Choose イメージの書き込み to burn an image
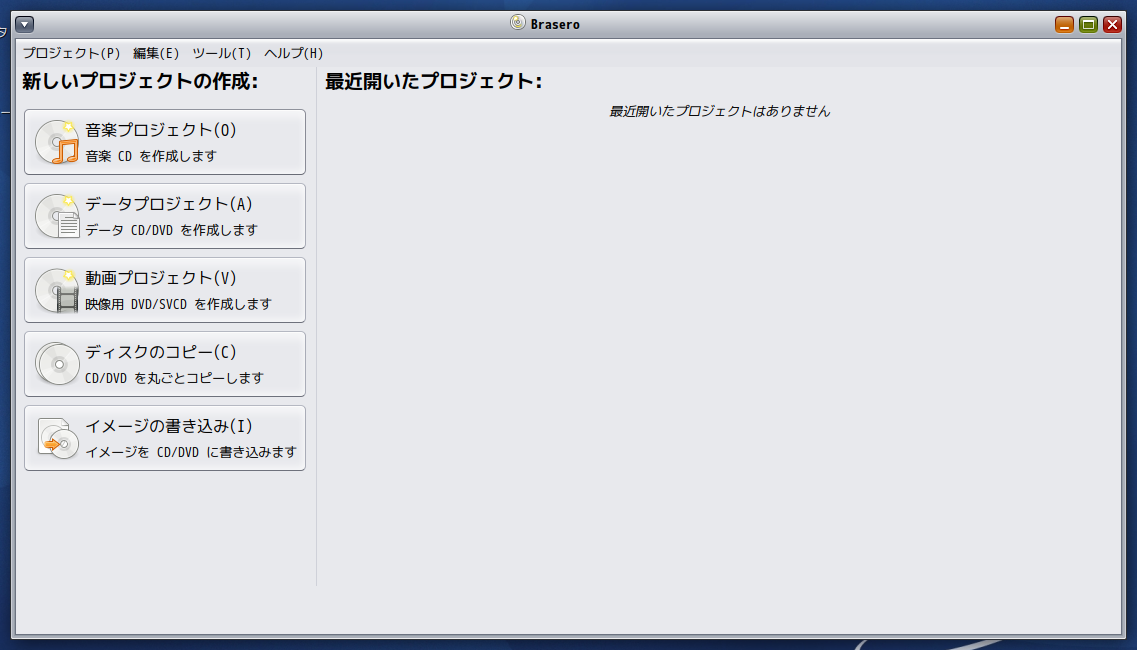Screen dimensions: 1137x650 point(165,437)
